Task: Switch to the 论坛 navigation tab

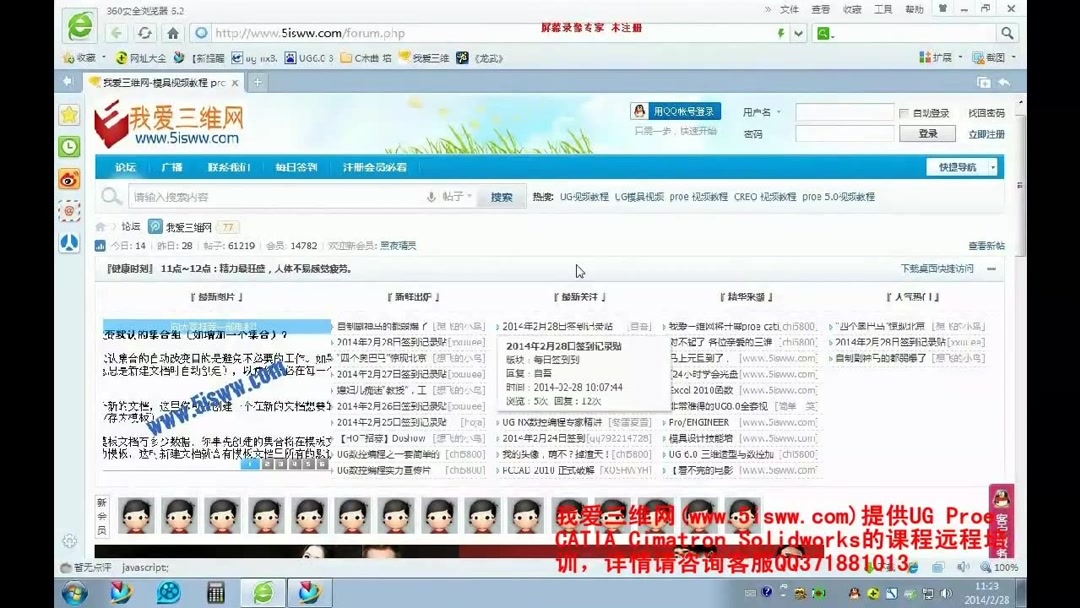Action: click(x=124, y=167)
